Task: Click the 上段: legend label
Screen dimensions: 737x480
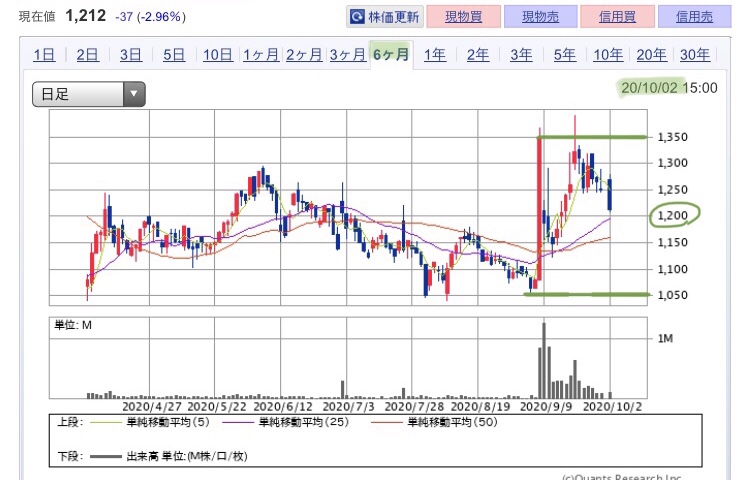Action: [70, 422]
